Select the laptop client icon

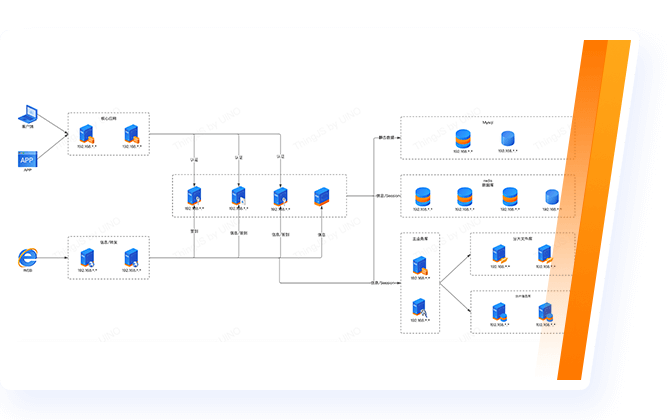coord(28,114)
